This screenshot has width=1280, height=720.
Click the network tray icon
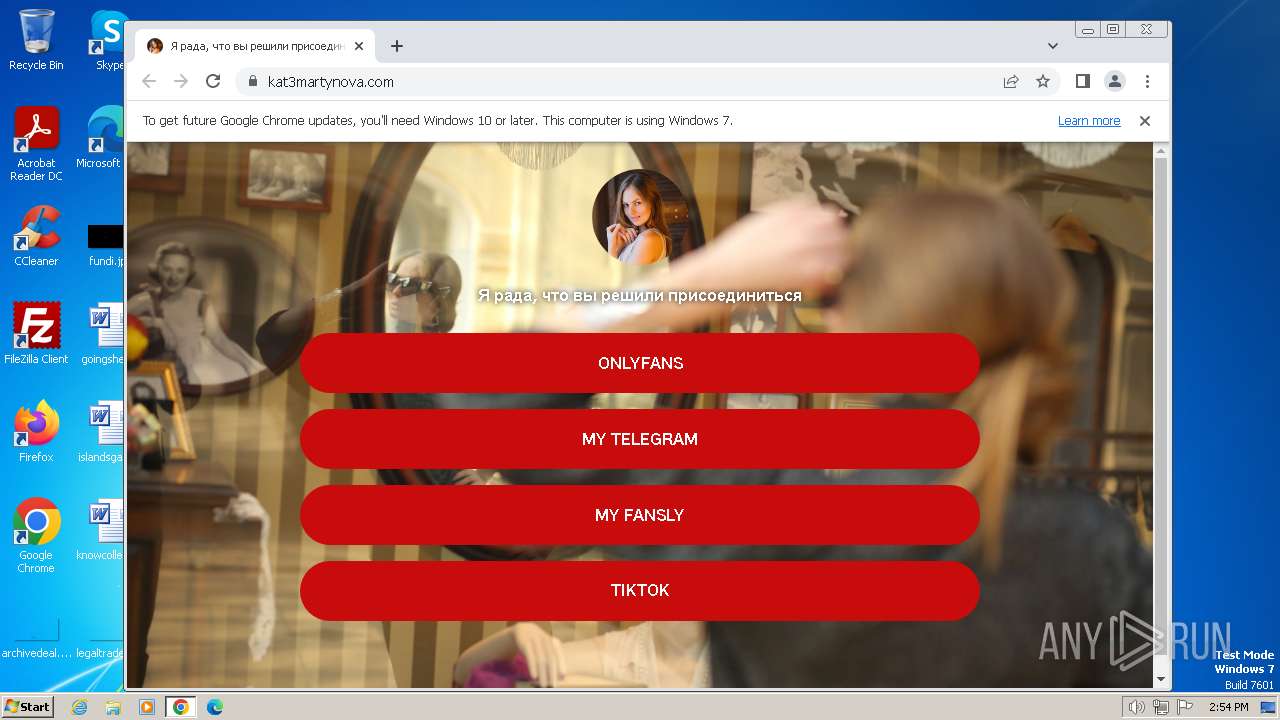coord(1161,707)
